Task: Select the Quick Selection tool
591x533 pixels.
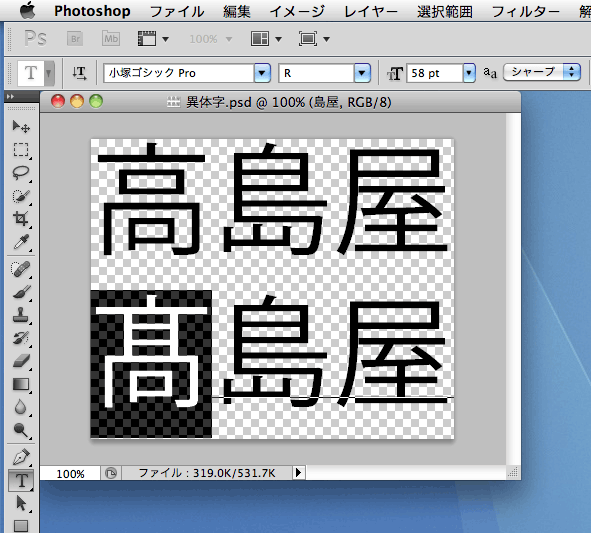Action: [x=21, y=196]
